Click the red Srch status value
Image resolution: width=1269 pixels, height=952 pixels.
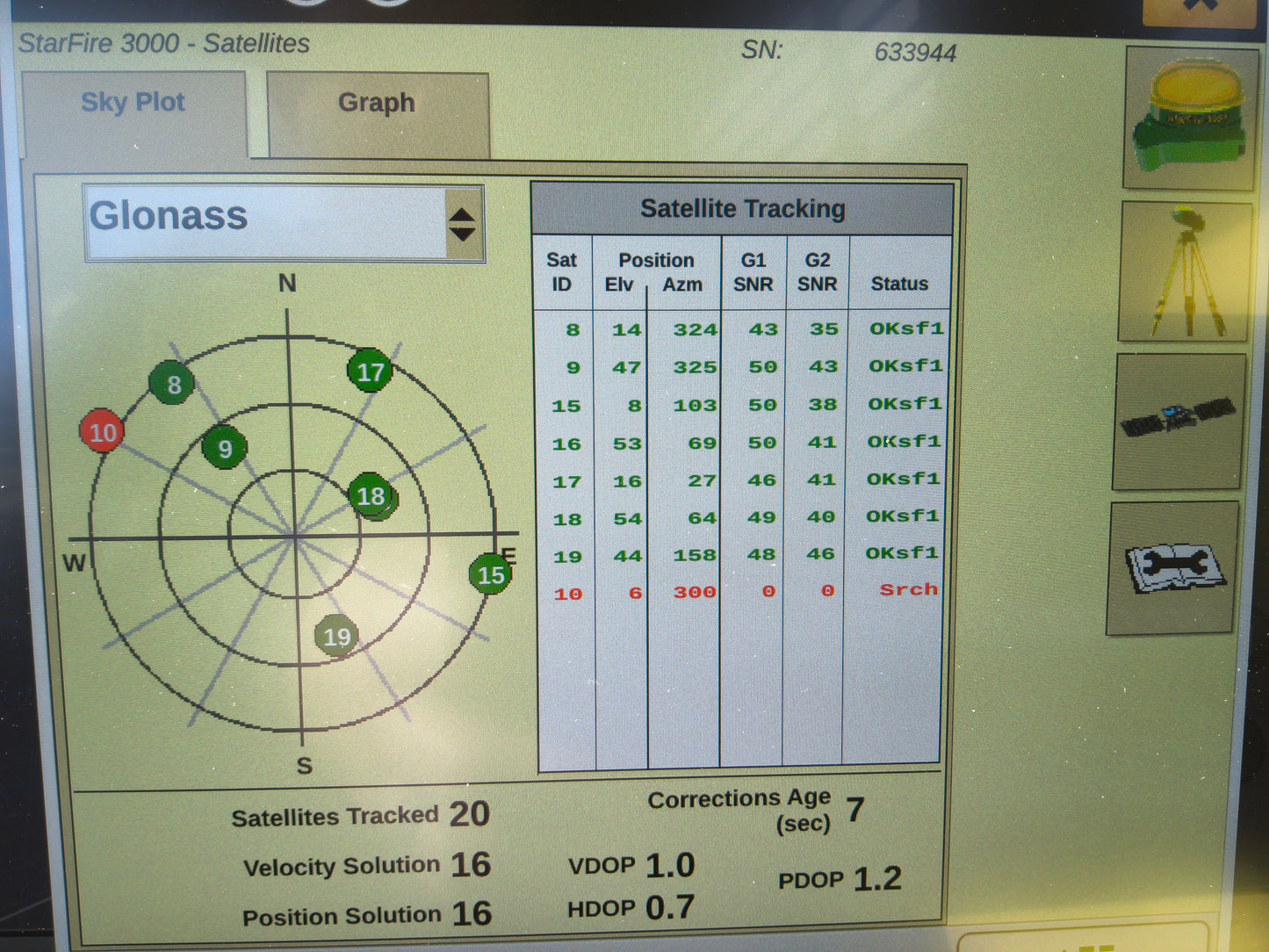coord(909,589)
